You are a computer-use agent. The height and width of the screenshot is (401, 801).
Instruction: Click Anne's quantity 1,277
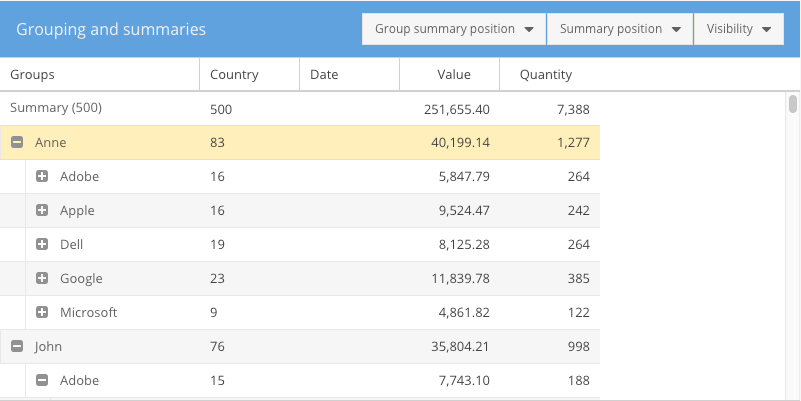pyautogui.click(x=573, y=143)
